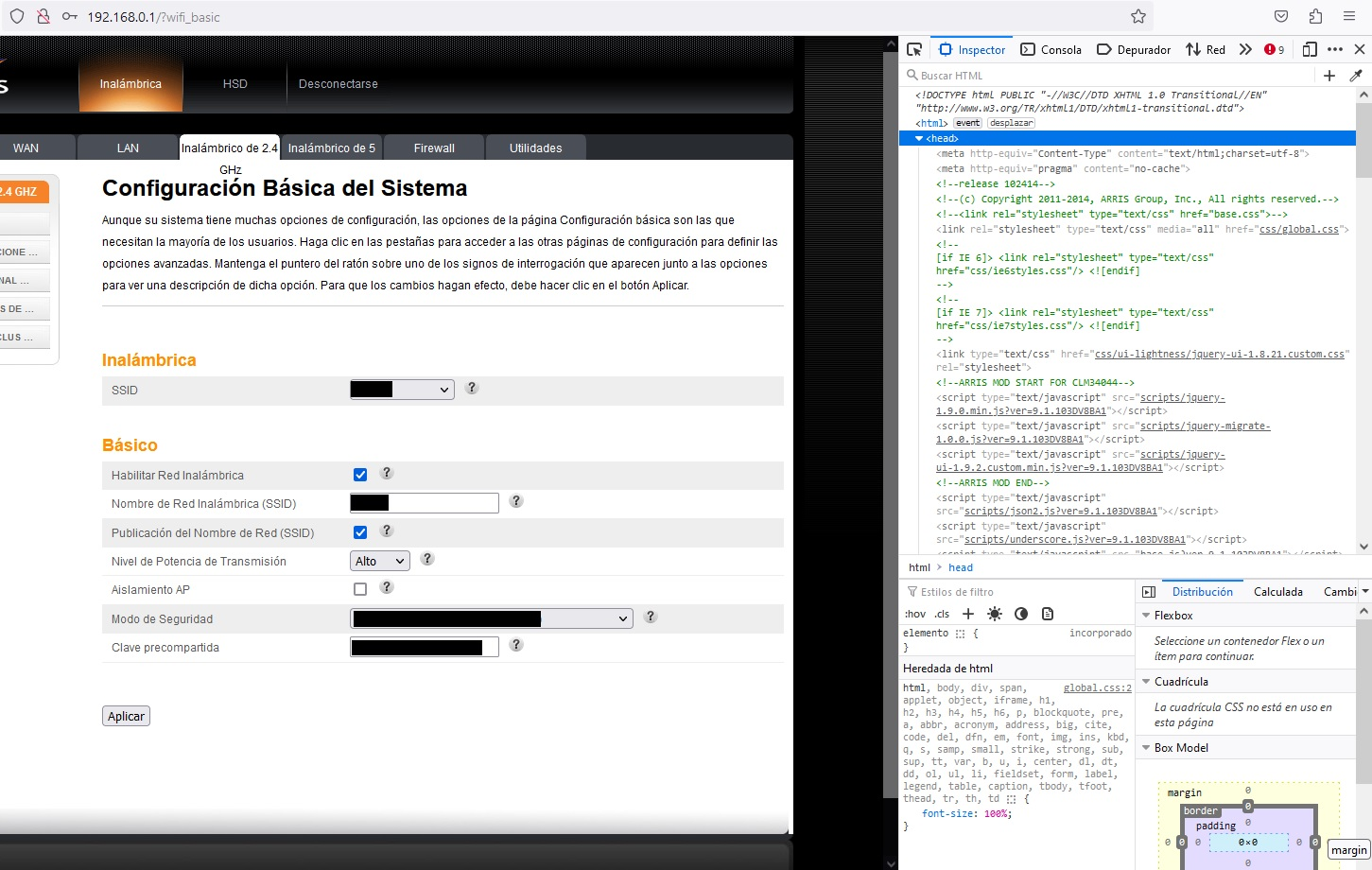Open Nivel de Potencia de Transmisión dropdown
The width and height of the screenshot is (1372, 870).
[x=380, y=561]
